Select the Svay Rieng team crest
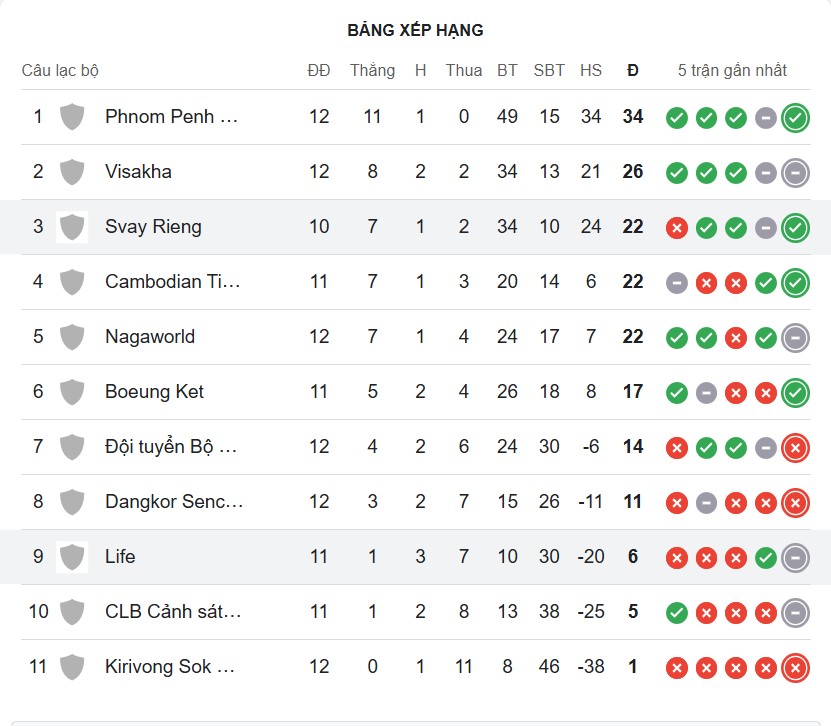The image size is (831, 726). click(71, 227)
